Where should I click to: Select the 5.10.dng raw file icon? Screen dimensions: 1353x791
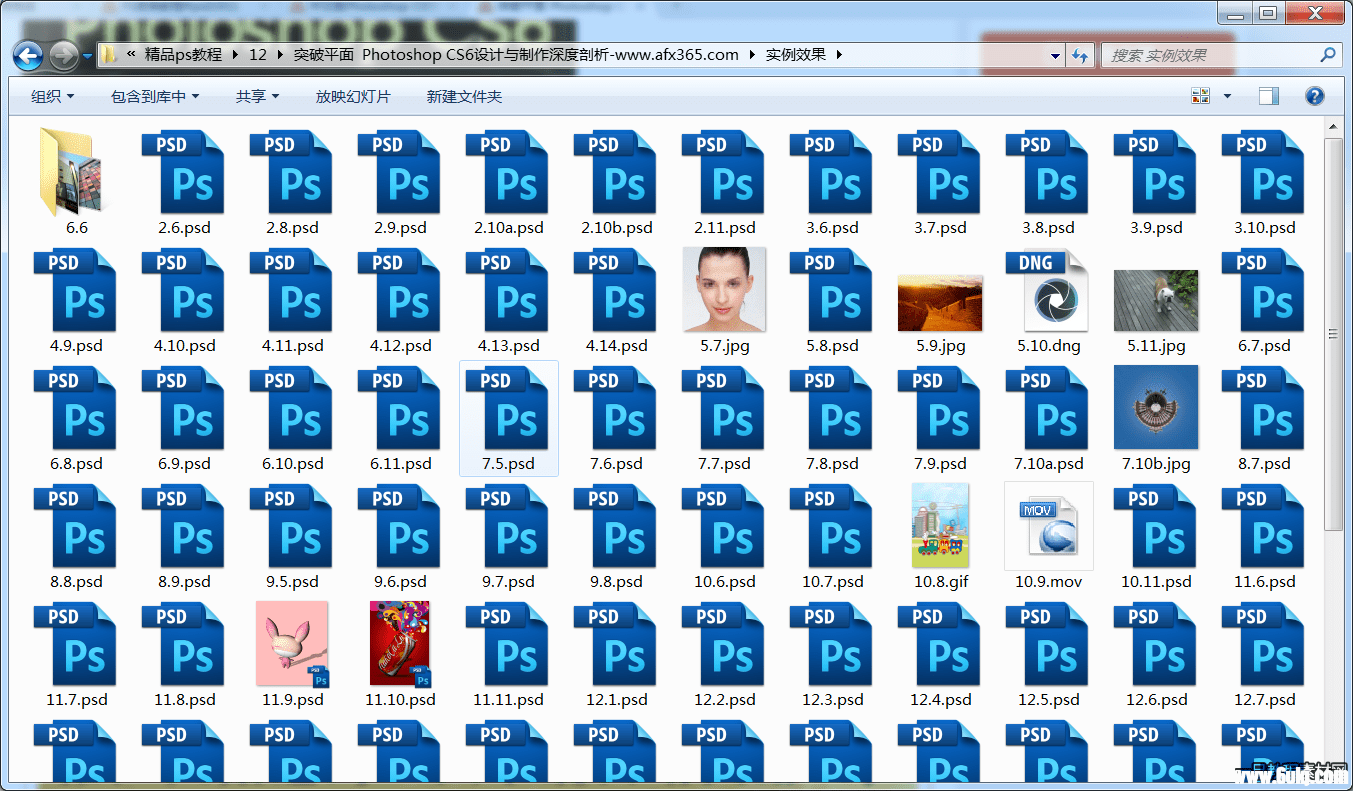tap(1046, 290)
